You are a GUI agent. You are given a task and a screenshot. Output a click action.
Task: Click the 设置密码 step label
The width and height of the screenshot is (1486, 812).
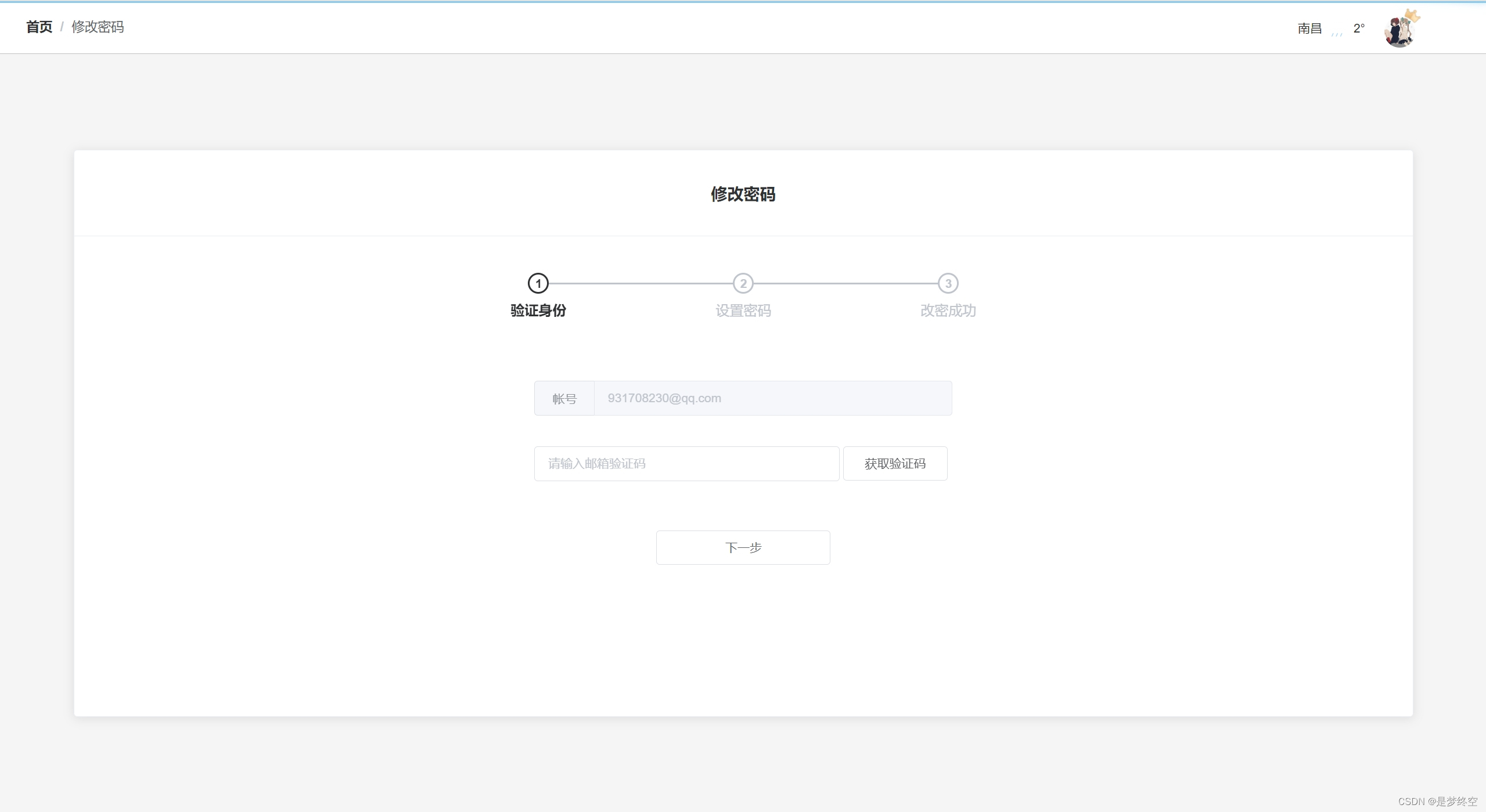click(x=743, y=311)
